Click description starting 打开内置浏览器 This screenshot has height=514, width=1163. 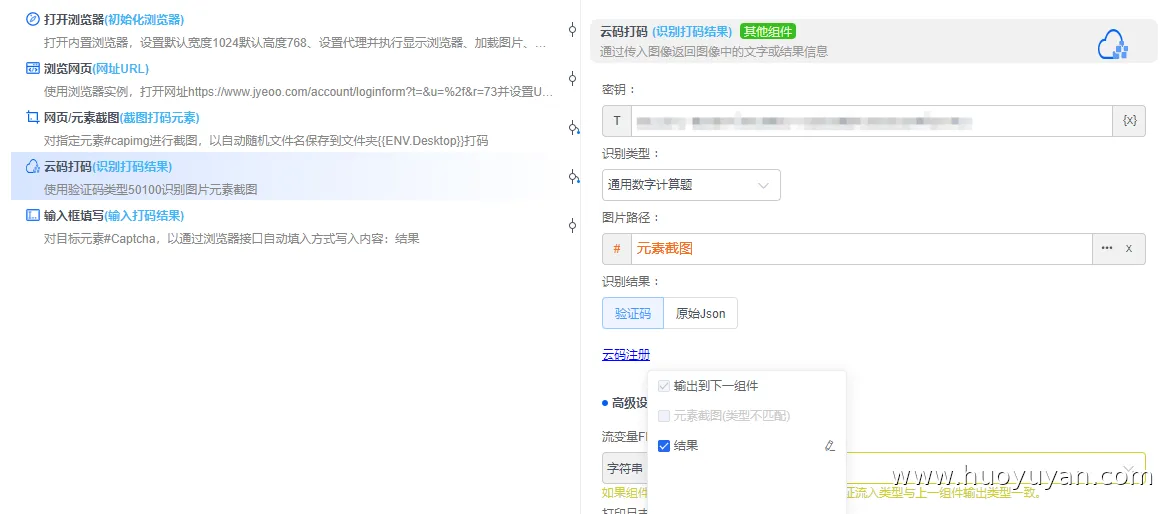click(x=295, y=44)
